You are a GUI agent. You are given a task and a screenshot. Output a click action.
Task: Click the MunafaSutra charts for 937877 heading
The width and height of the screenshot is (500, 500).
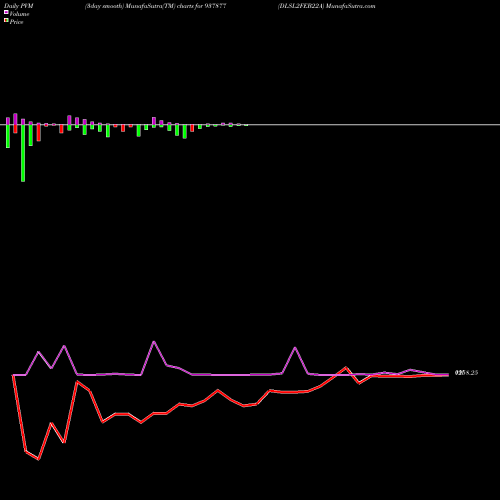156,6
